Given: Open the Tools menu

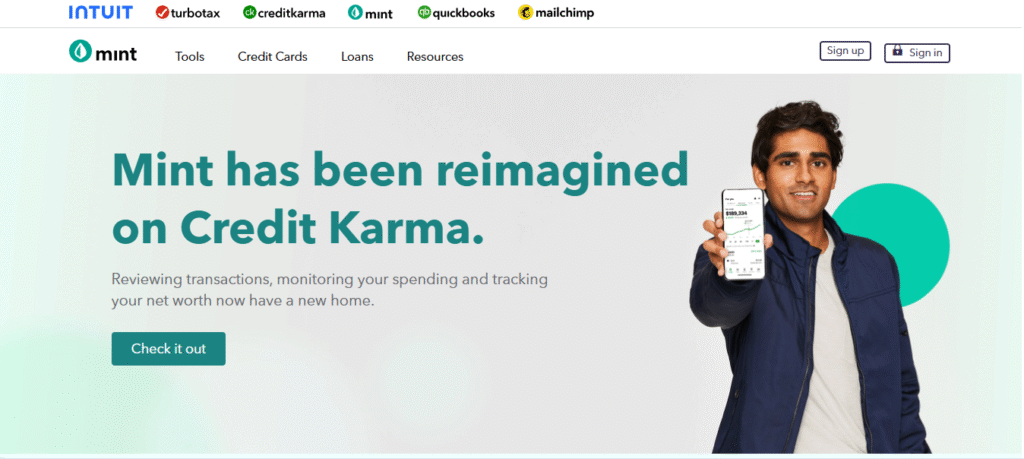Looking at the screenshot, I should point(189,57).
